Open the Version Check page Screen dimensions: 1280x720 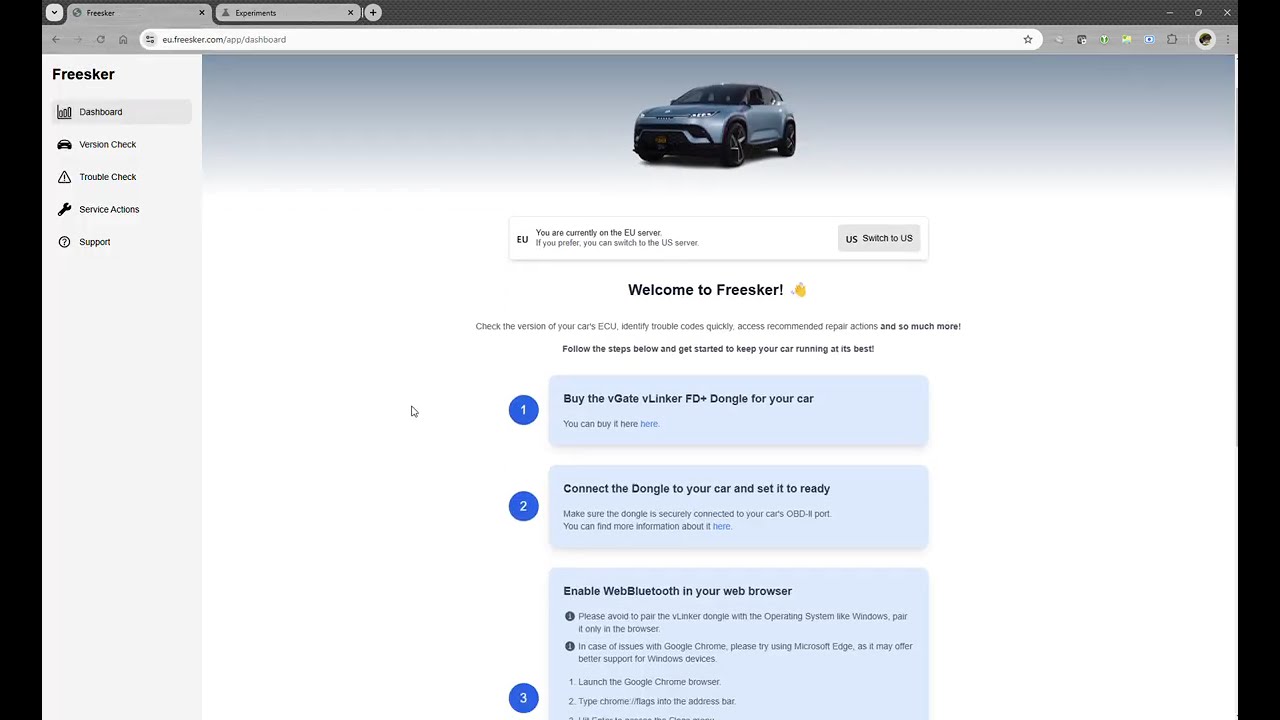tap(121, 144)
